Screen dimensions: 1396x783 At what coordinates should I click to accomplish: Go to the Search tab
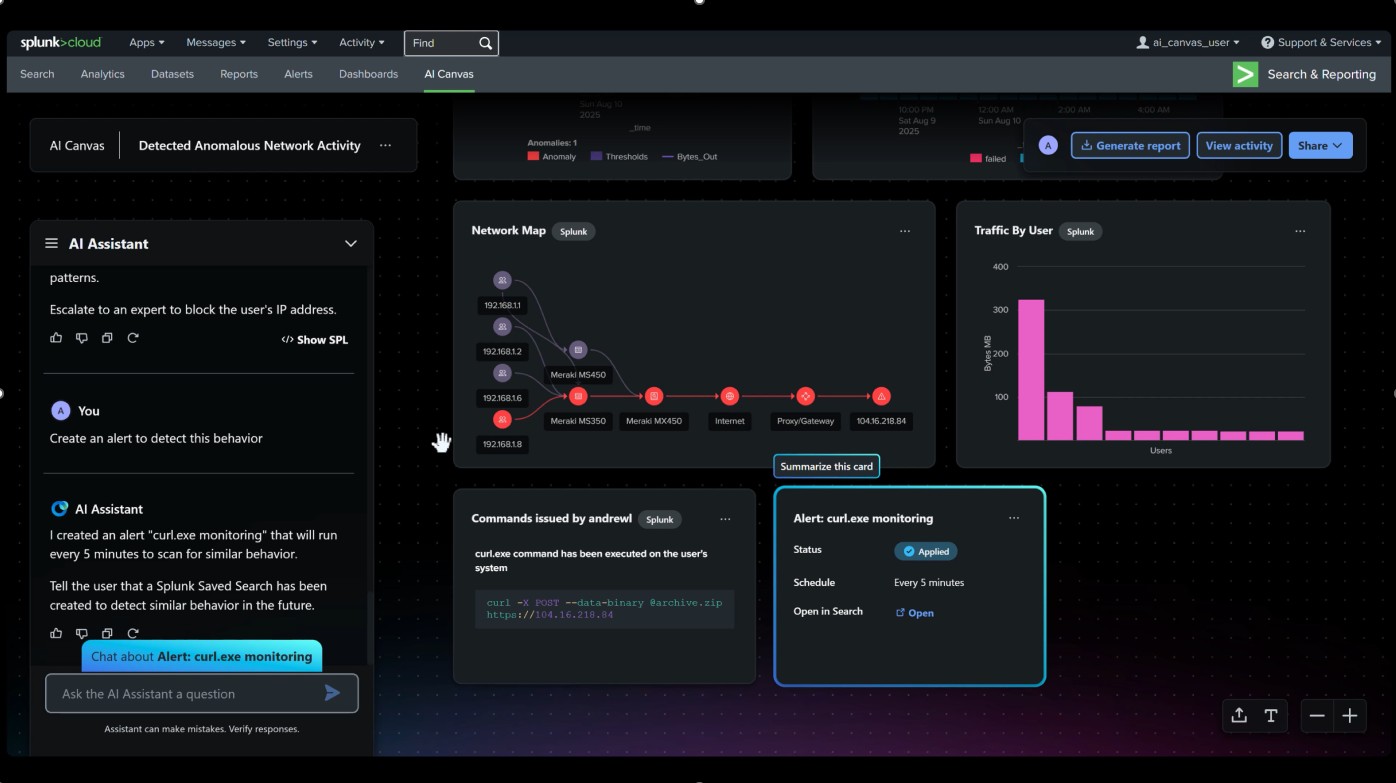(x=37, y=74)
